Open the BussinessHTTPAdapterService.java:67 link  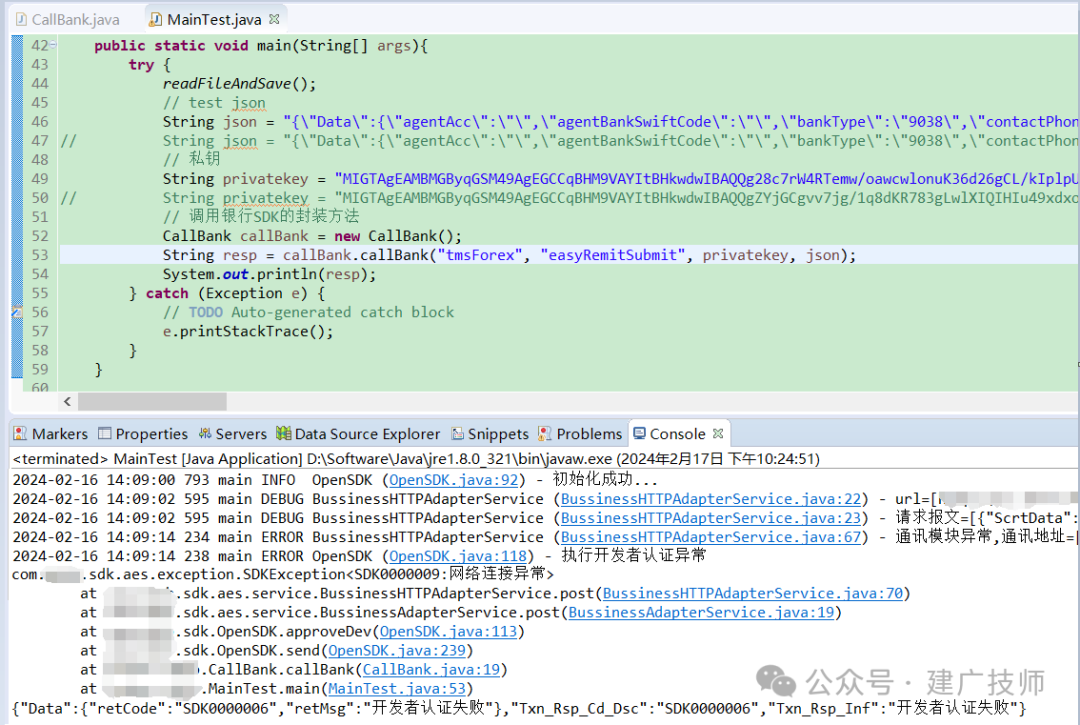pos(711,537)
